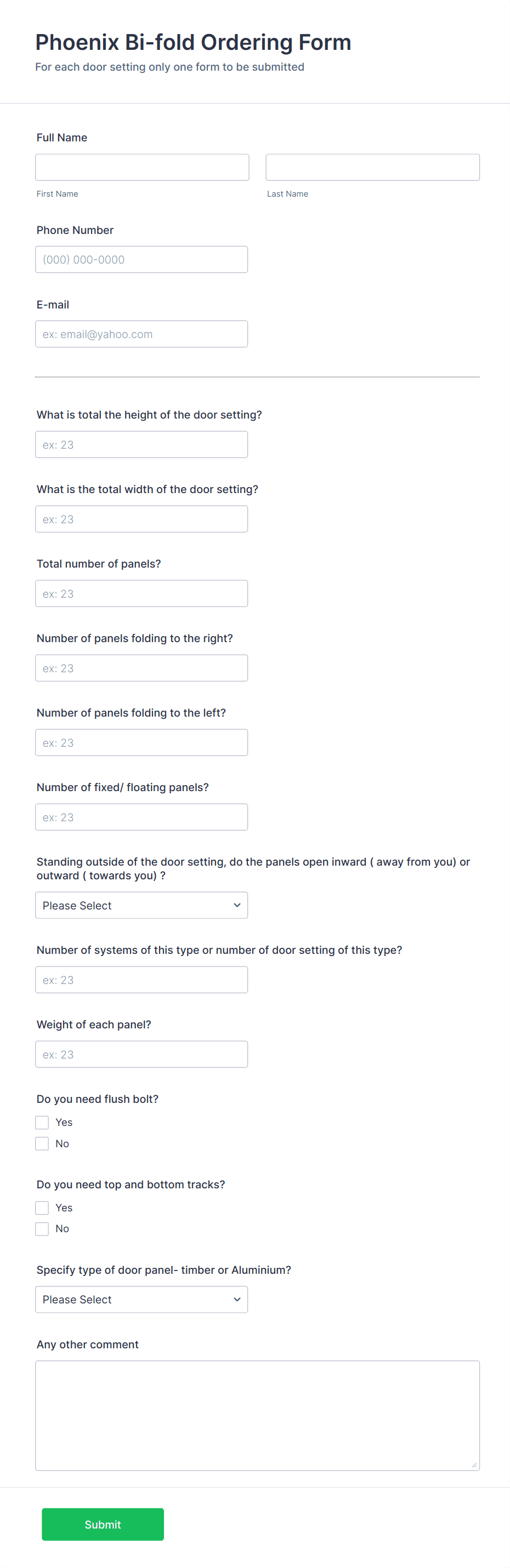Click into the First Name field

pyautogui.click(x=141, y=167)
